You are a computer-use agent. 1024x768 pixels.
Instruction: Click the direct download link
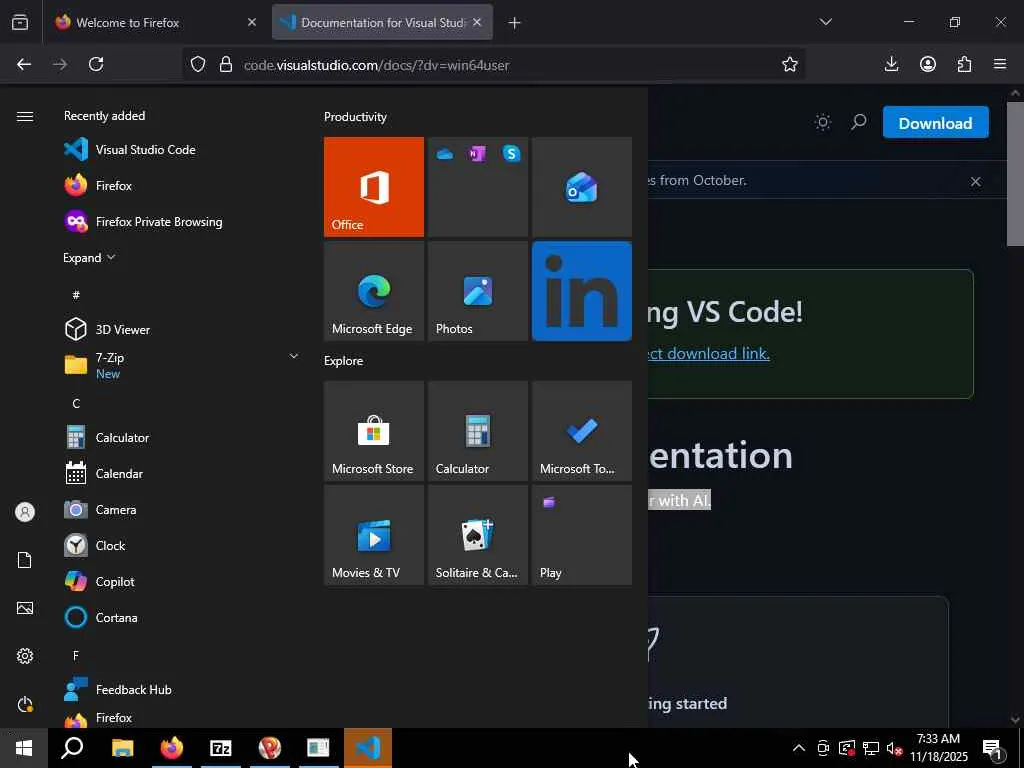709,353
